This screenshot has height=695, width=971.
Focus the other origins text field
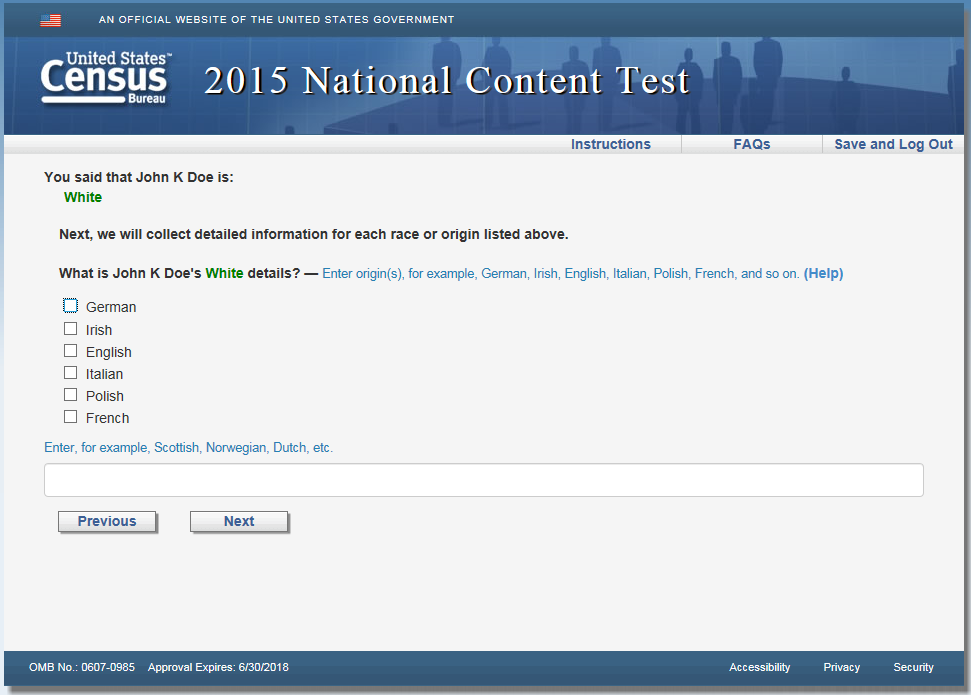click(484, 480)
